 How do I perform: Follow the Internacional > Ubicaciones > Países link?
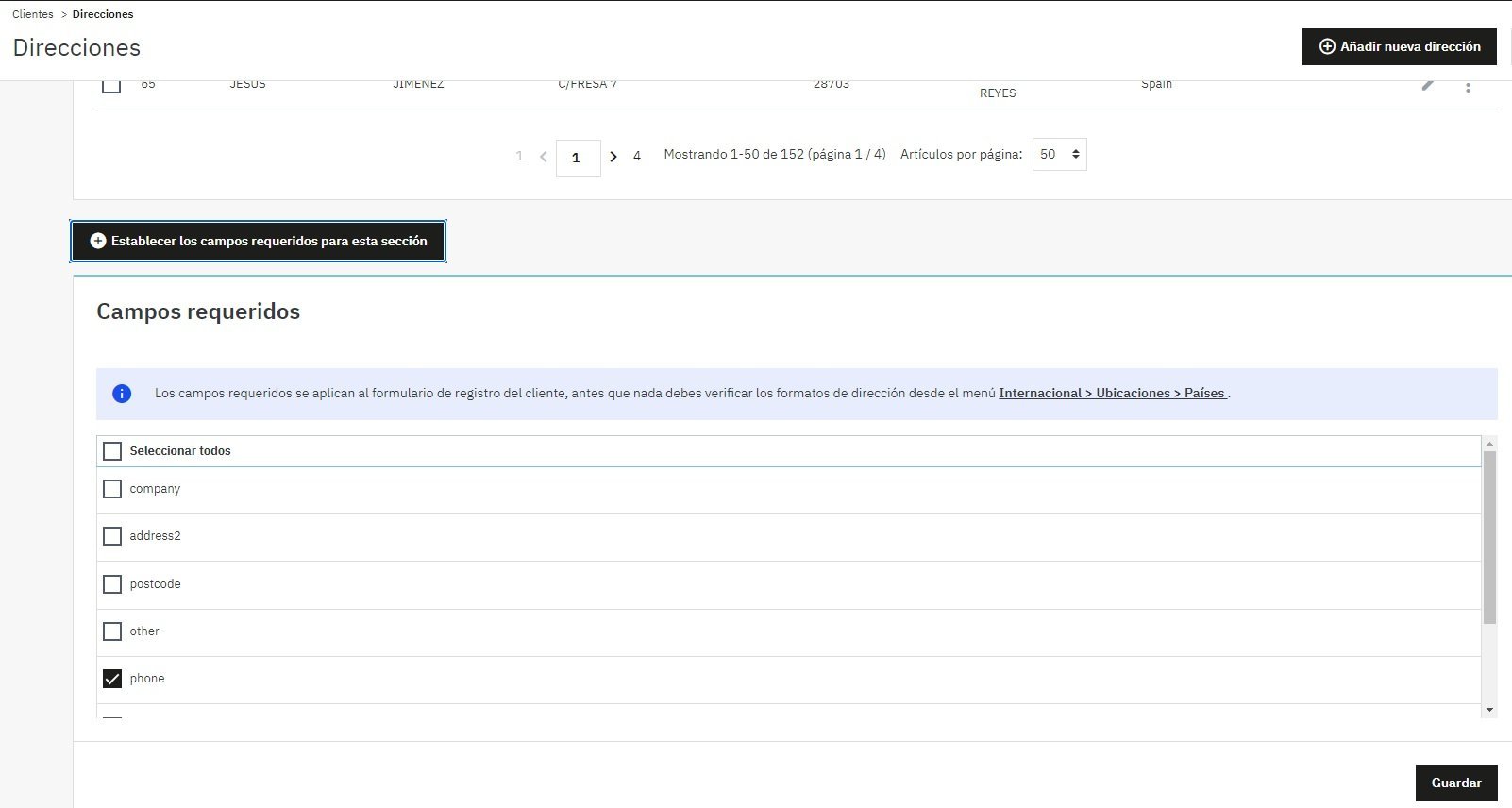point(1114,394)
